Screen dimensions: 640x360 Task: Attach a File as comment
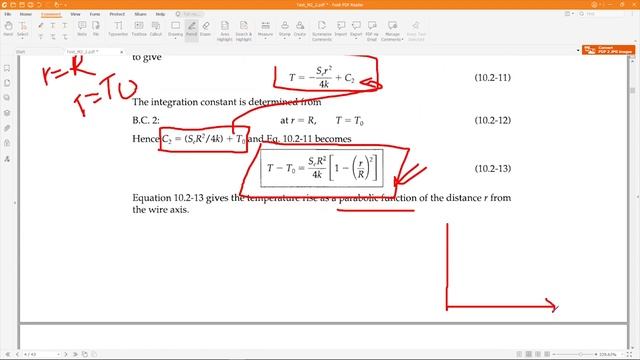pyautogui.click(x=96, y=29)
